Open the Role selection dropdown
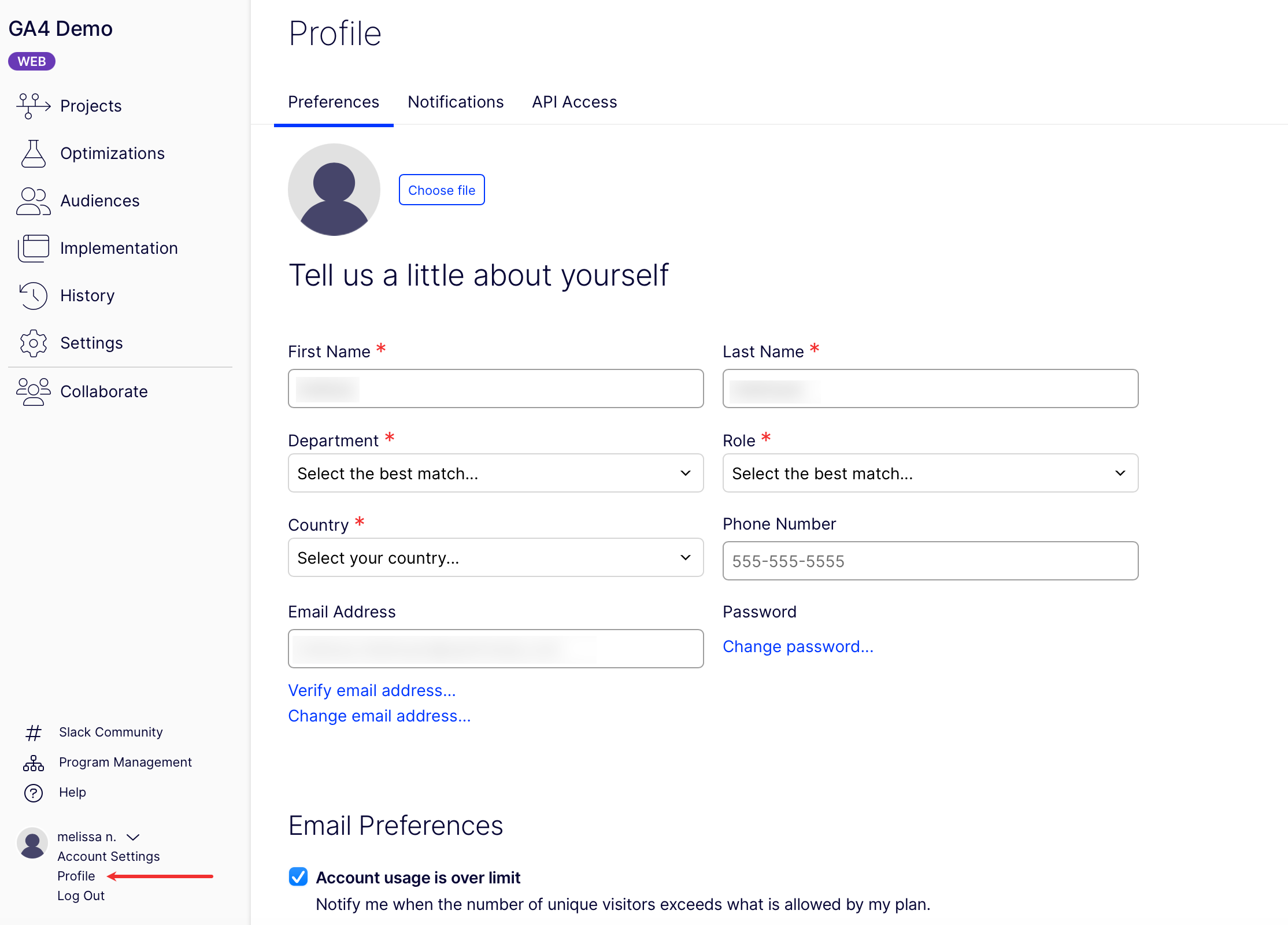1288x925 pixels. tap(930, 473)
